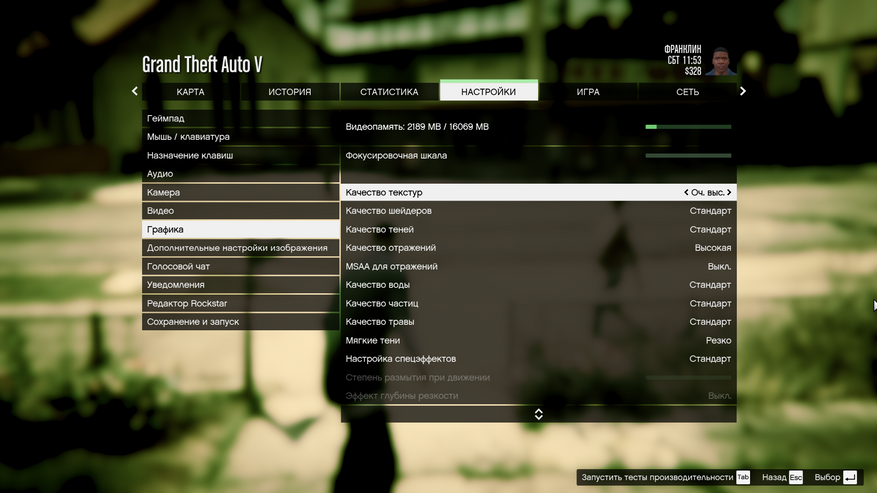Select Сохранение и запуск category
The width and height of the screenshot is (877, 493).
pos(241,322)
